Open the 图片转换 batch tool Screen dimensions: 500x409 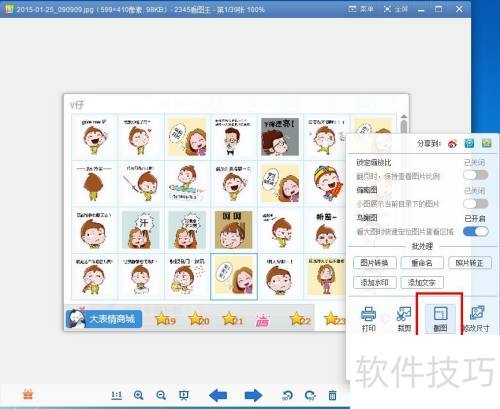click(x=375, y=263)
